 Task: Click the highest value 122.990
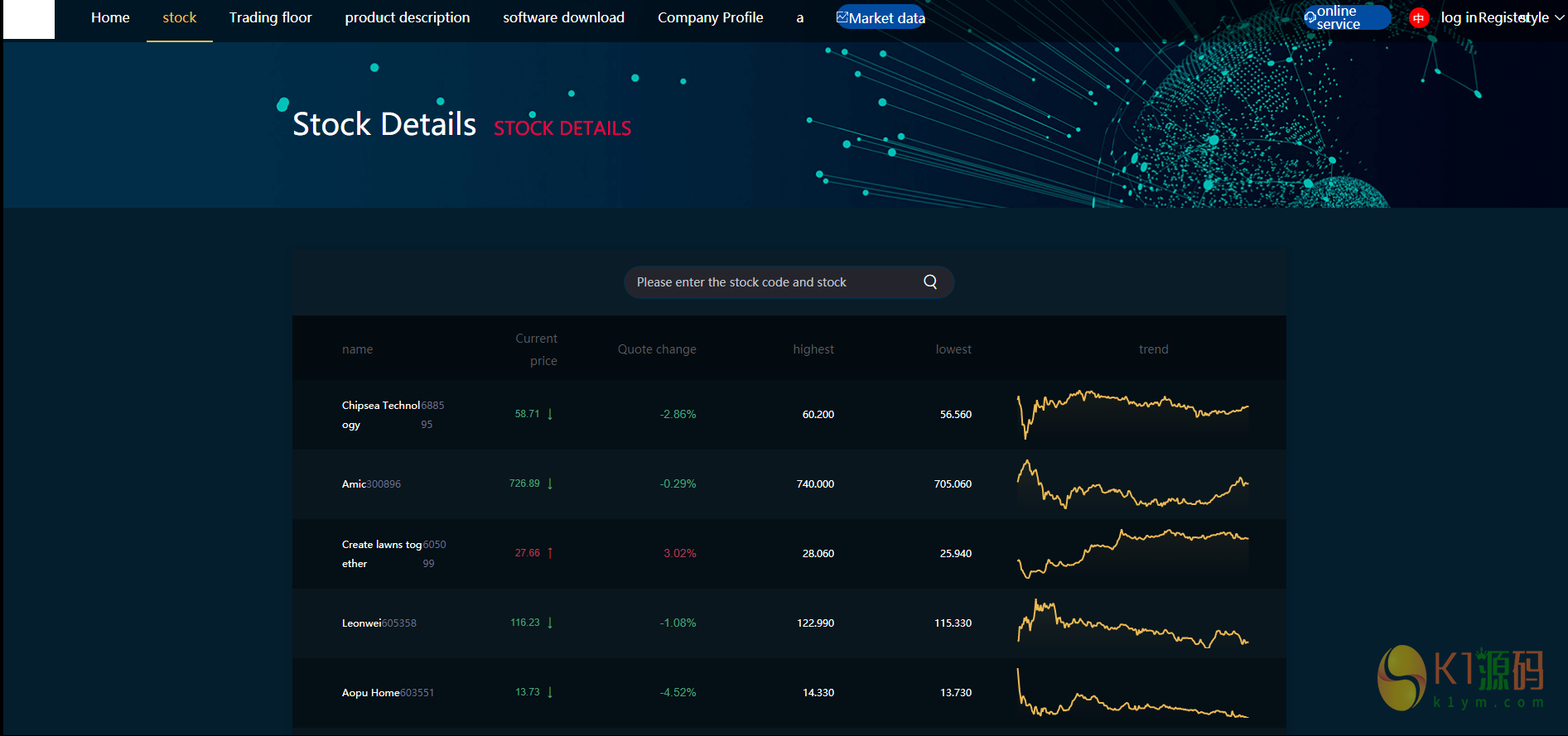click(815, 623)
